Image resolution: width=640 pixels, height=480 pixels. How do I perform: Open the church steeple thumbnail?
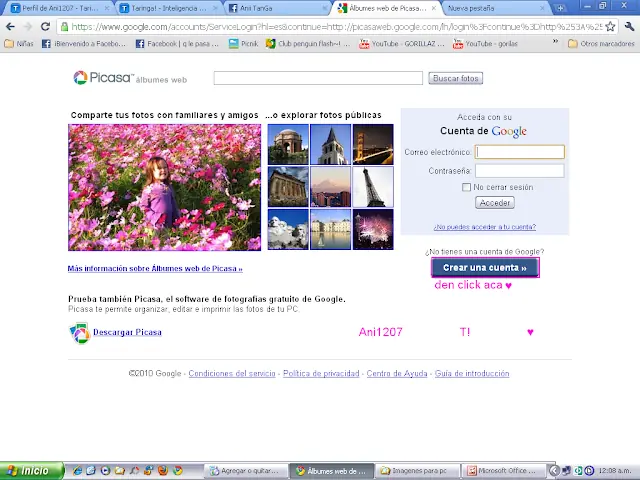pos(331,144)
